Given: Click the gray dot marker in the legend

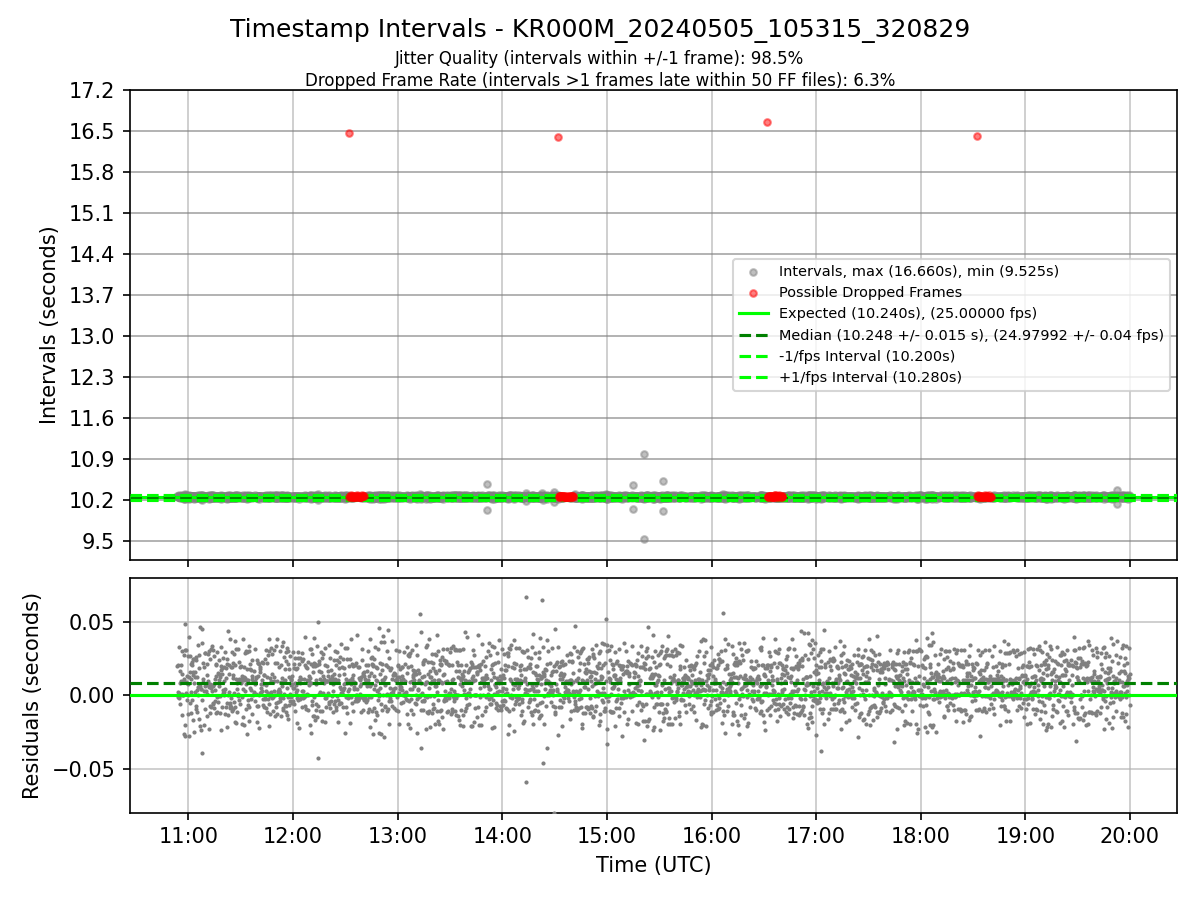Looking at the screenshot, I should pyautogui.click(x=753, y=272).
